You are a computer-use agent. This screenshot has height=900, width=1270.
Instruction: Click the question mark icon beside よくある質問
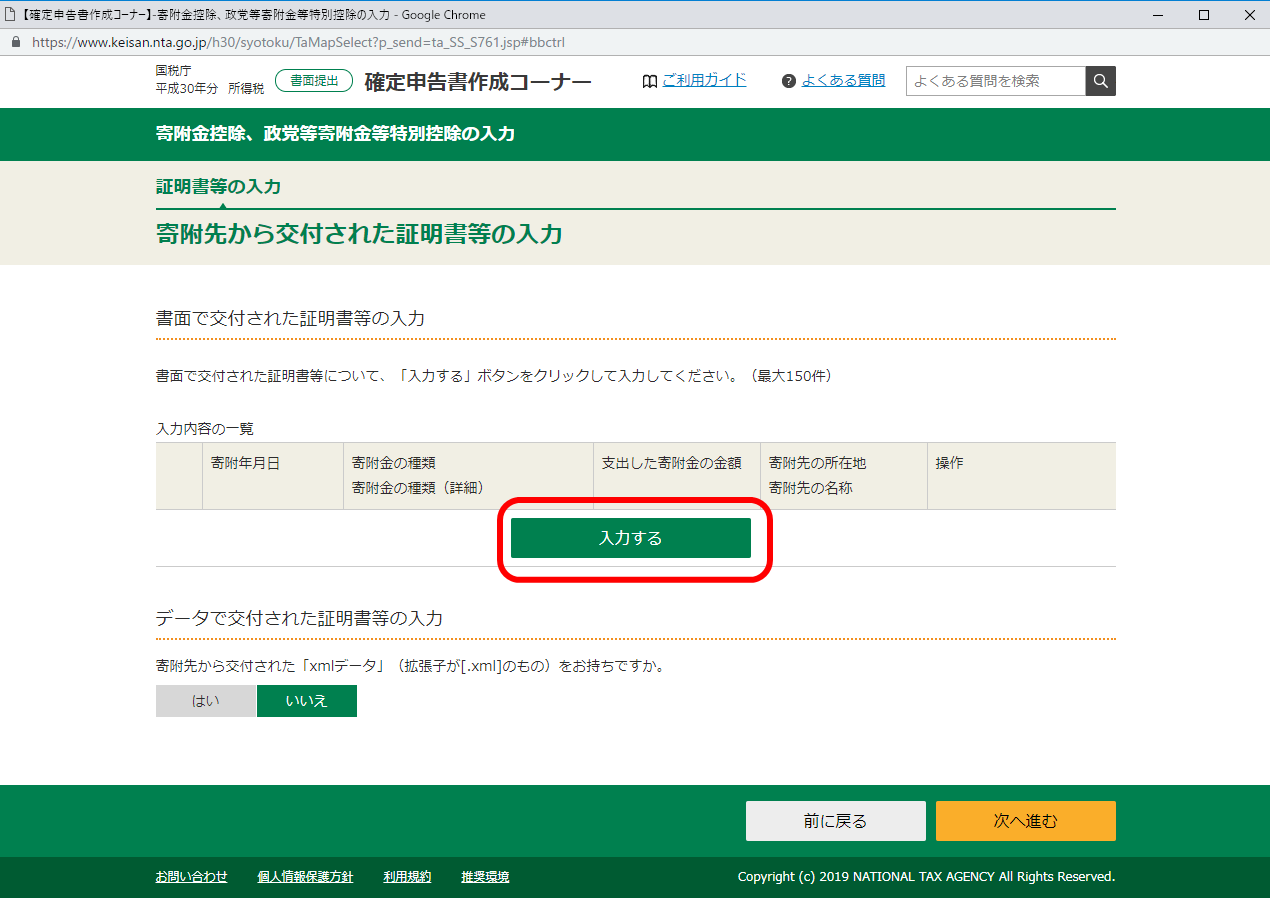pos(789,81)
